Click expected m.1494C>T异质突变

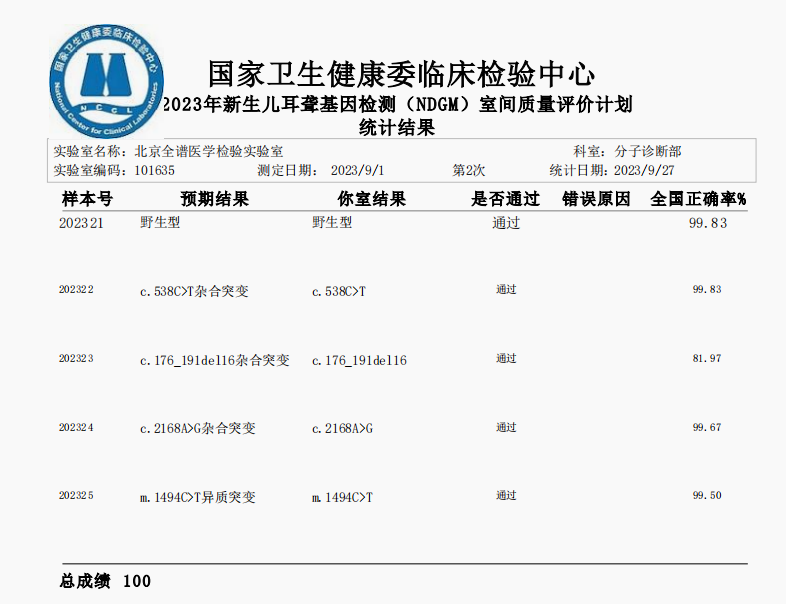[x=198, y=497]
